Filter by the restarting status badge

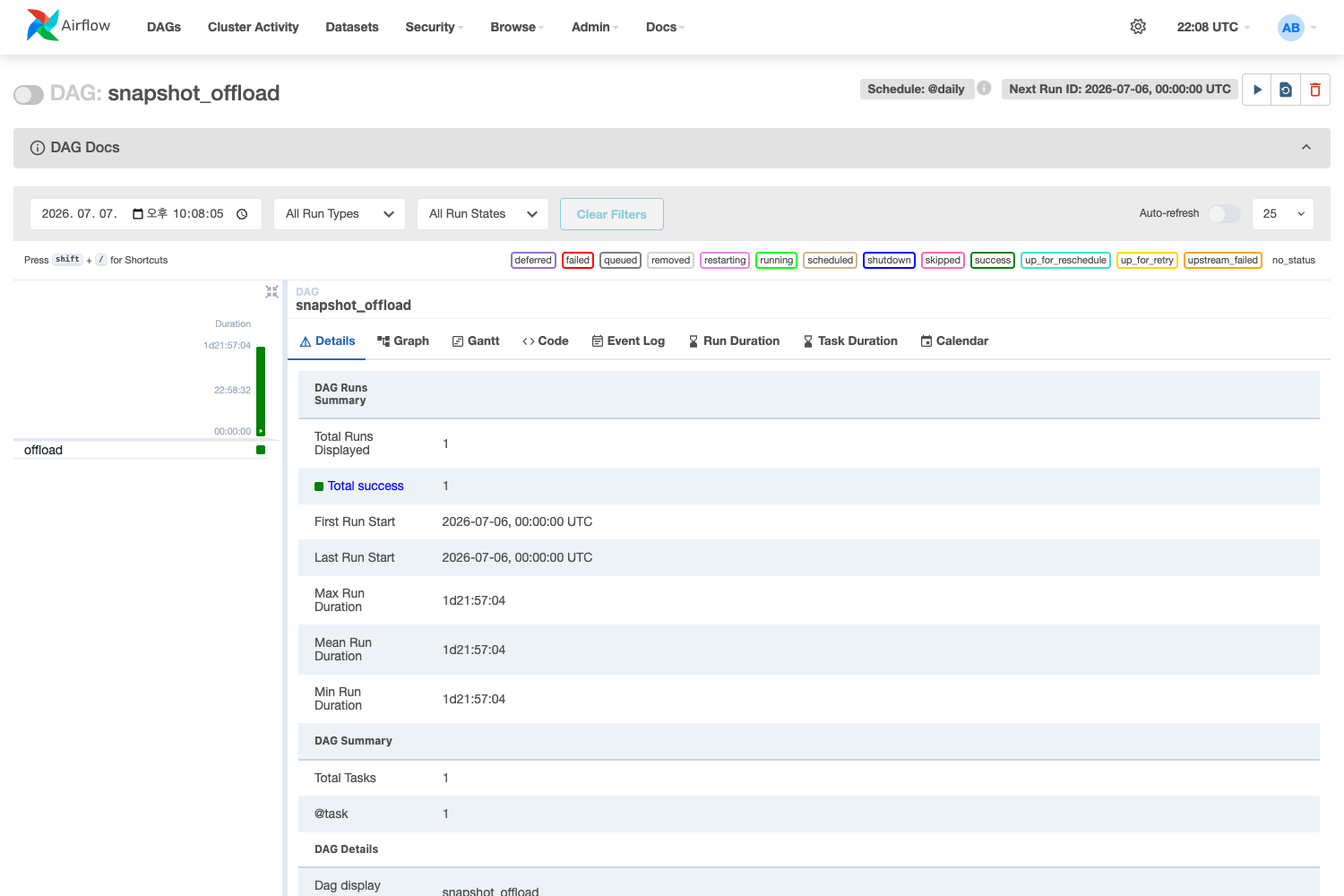725,260
